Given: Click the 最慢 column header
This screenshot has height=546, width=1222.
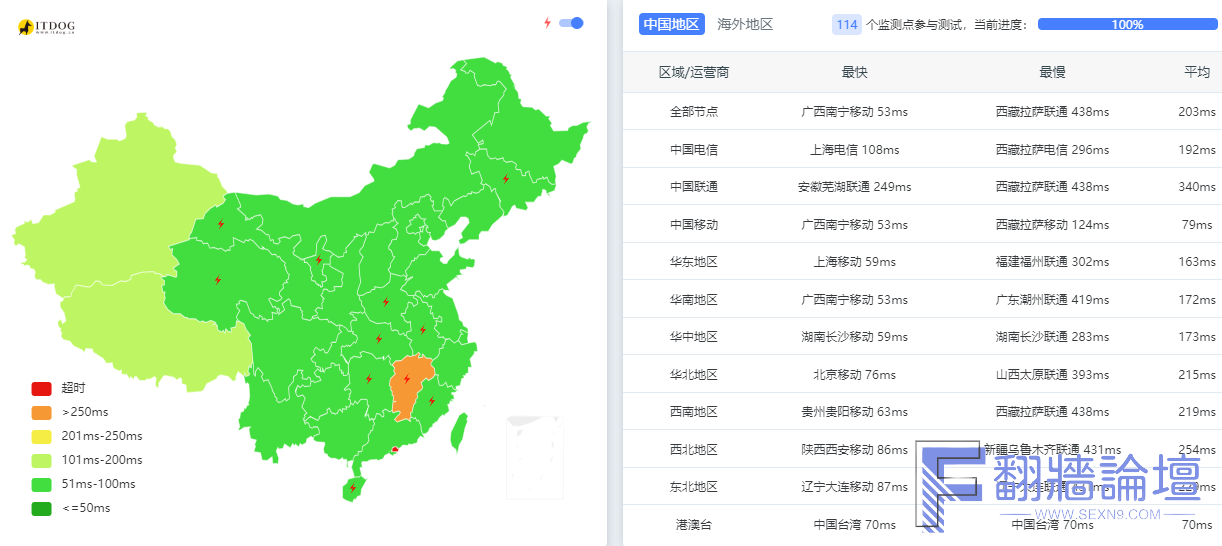Looking at the screenshot, I should coord(1052,72).
